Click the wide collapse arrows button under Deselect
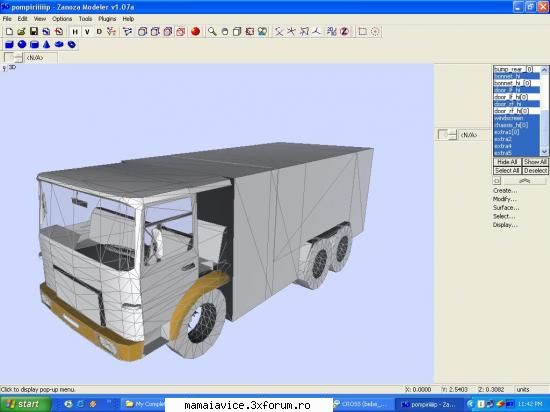 524,181
